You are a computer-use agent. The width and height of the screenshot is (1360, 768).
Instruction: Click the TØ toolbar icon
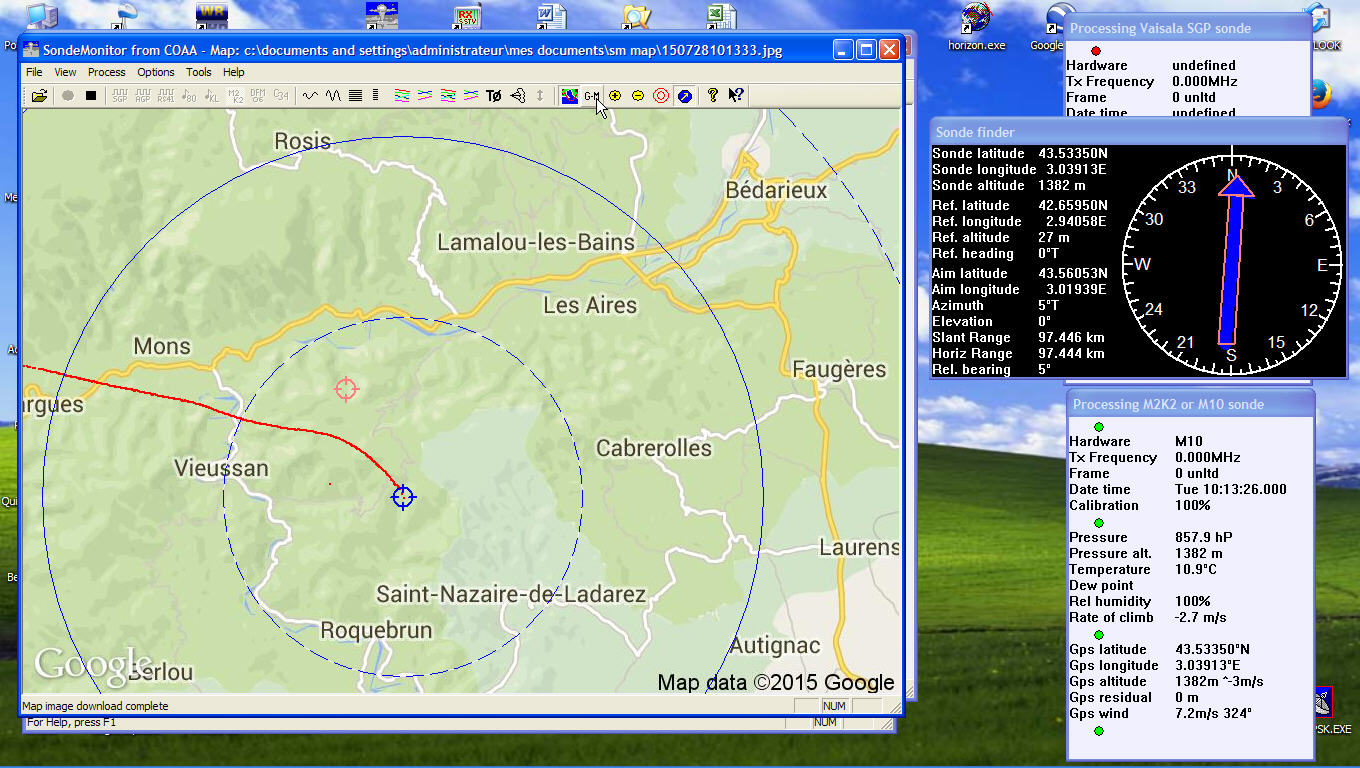coord(494,96)
